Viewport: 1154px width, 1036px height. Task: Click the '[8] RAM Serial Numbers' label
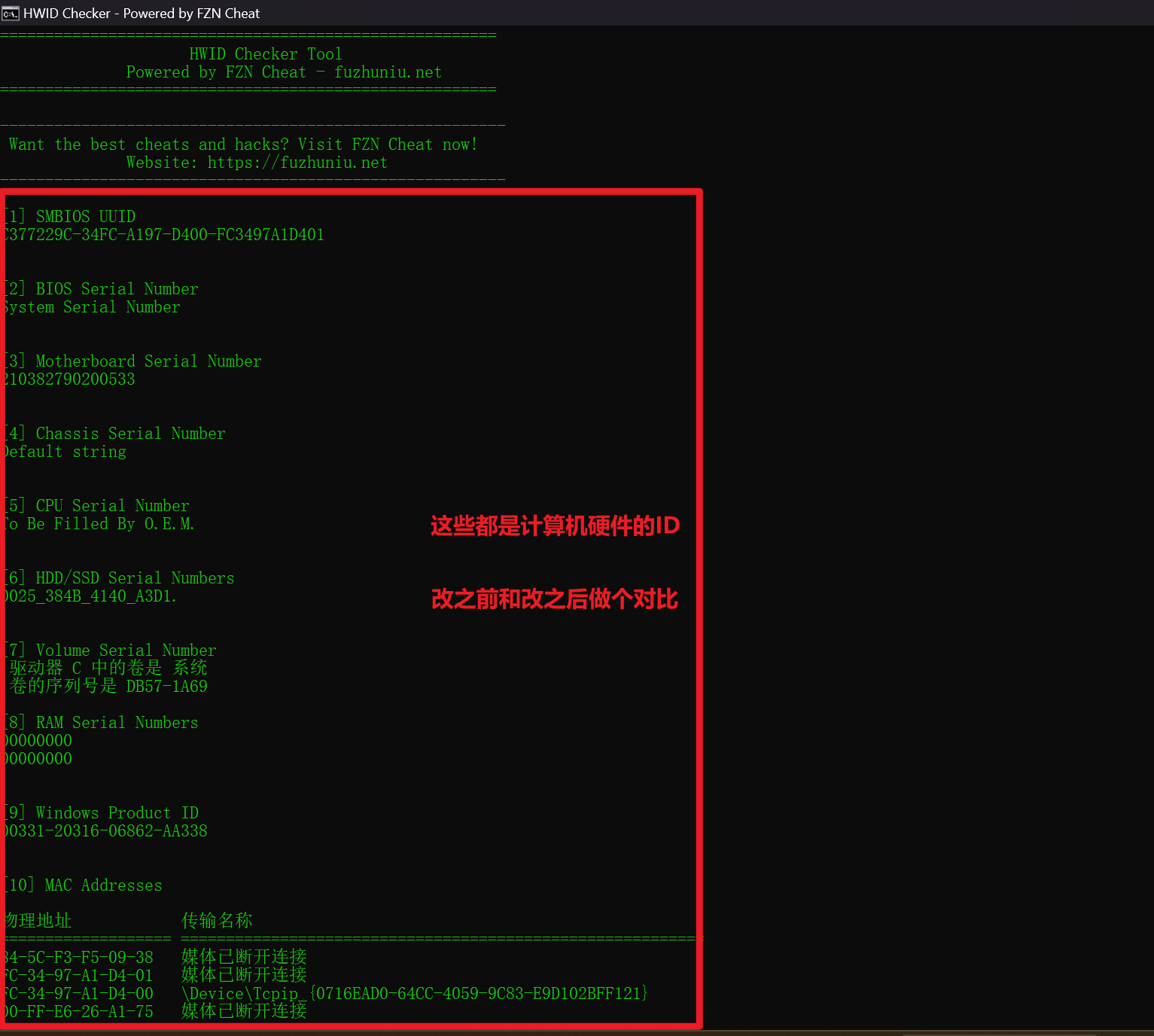tap(101, 723)
